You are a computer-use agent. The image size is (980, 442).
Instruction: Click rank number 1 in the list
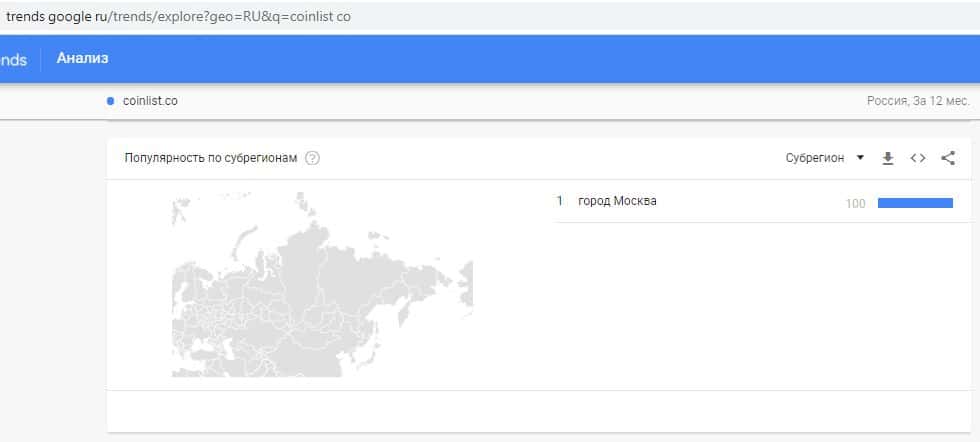(560, 201)
